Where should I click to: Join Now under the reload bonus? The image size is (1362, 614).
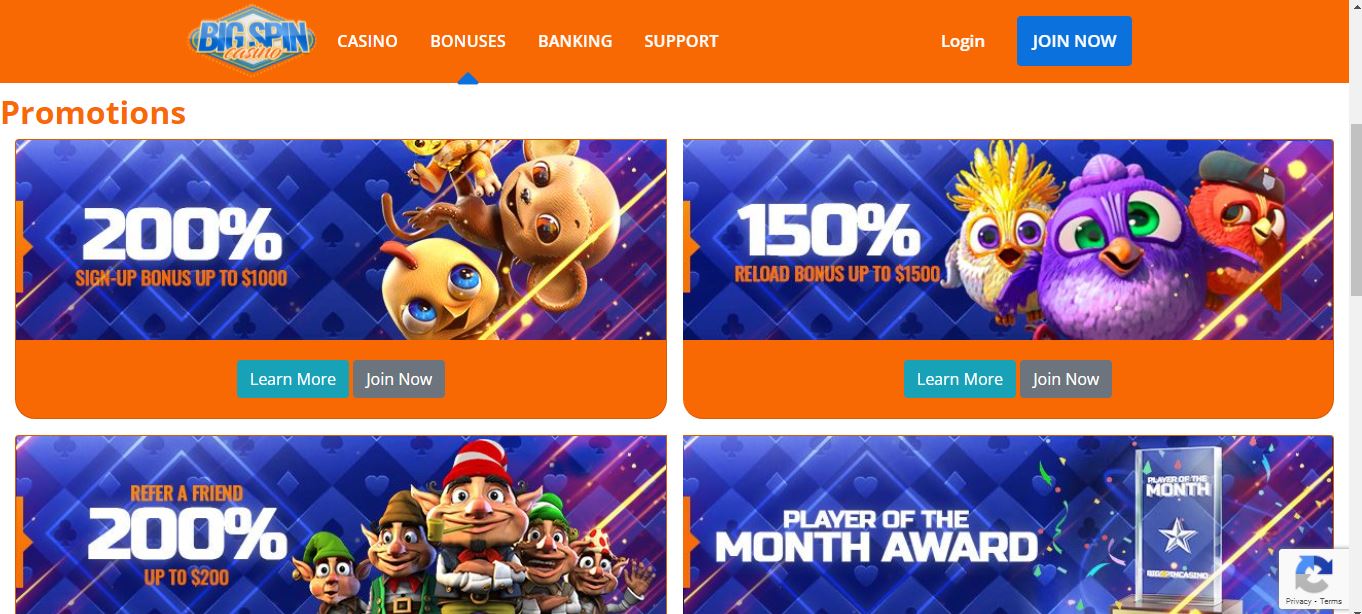[x=1066, y=379]
